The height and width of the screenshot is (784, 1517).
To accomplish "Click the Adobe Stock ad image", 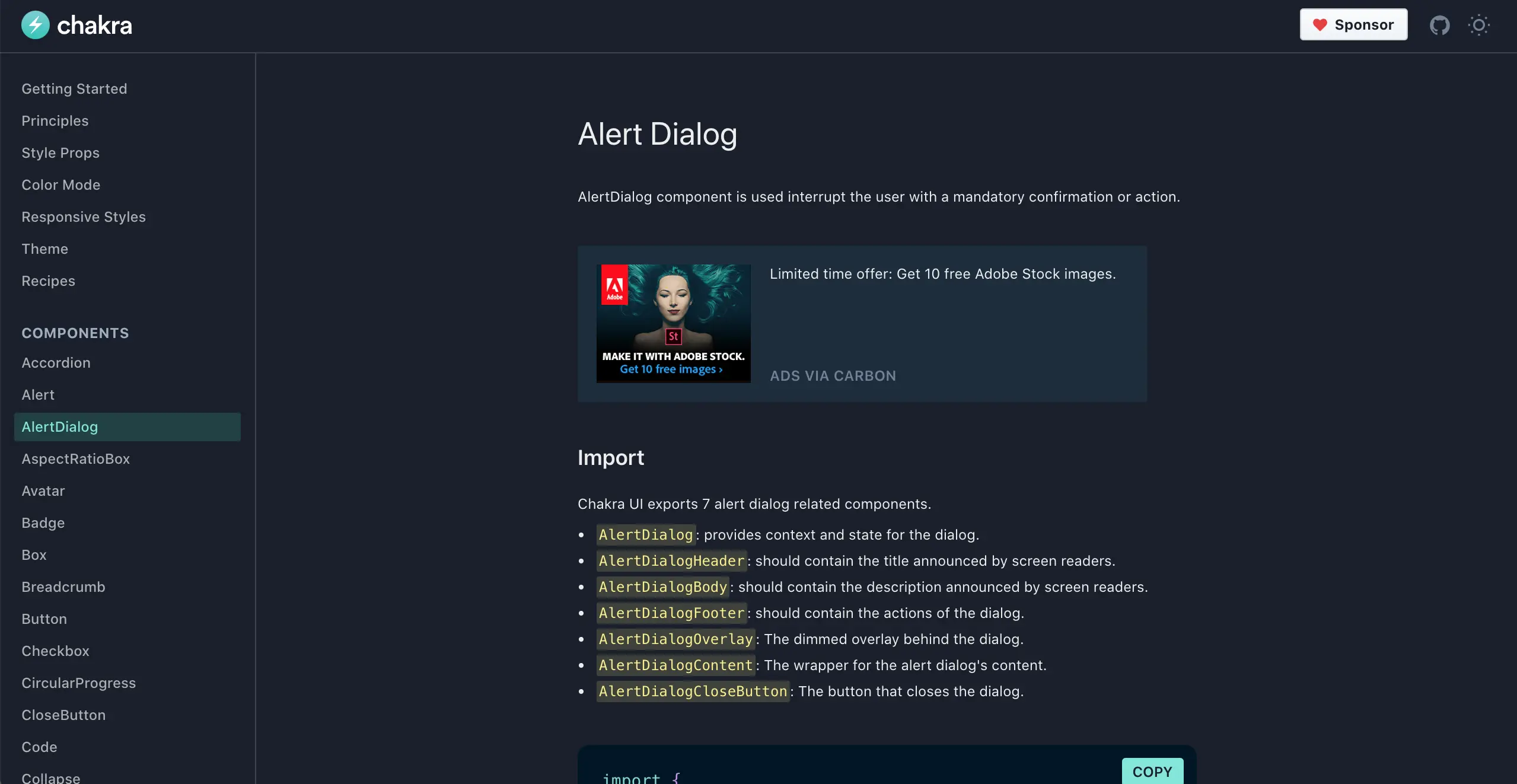I will pyautogui.click(x=673, y=323).
